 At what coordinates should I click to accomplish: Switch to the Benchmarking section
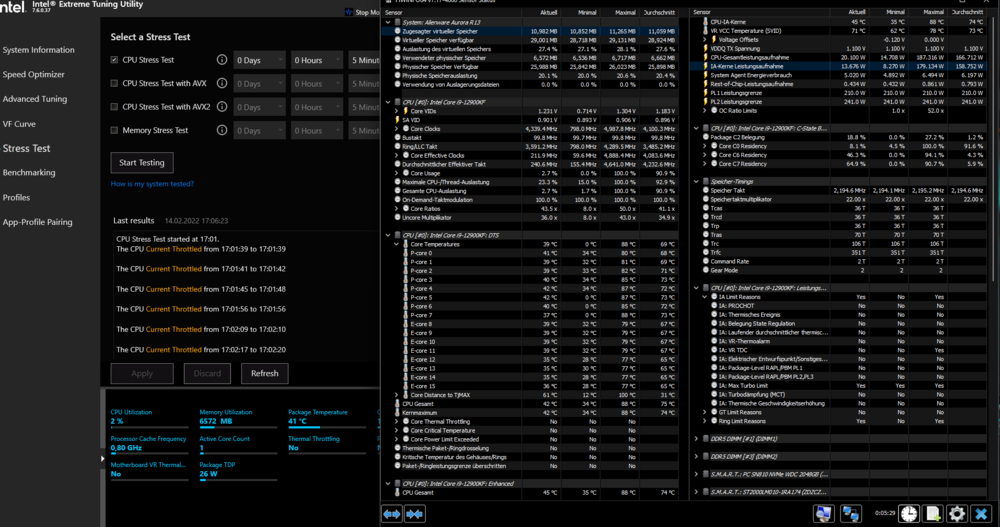click(x=29, y=173)
